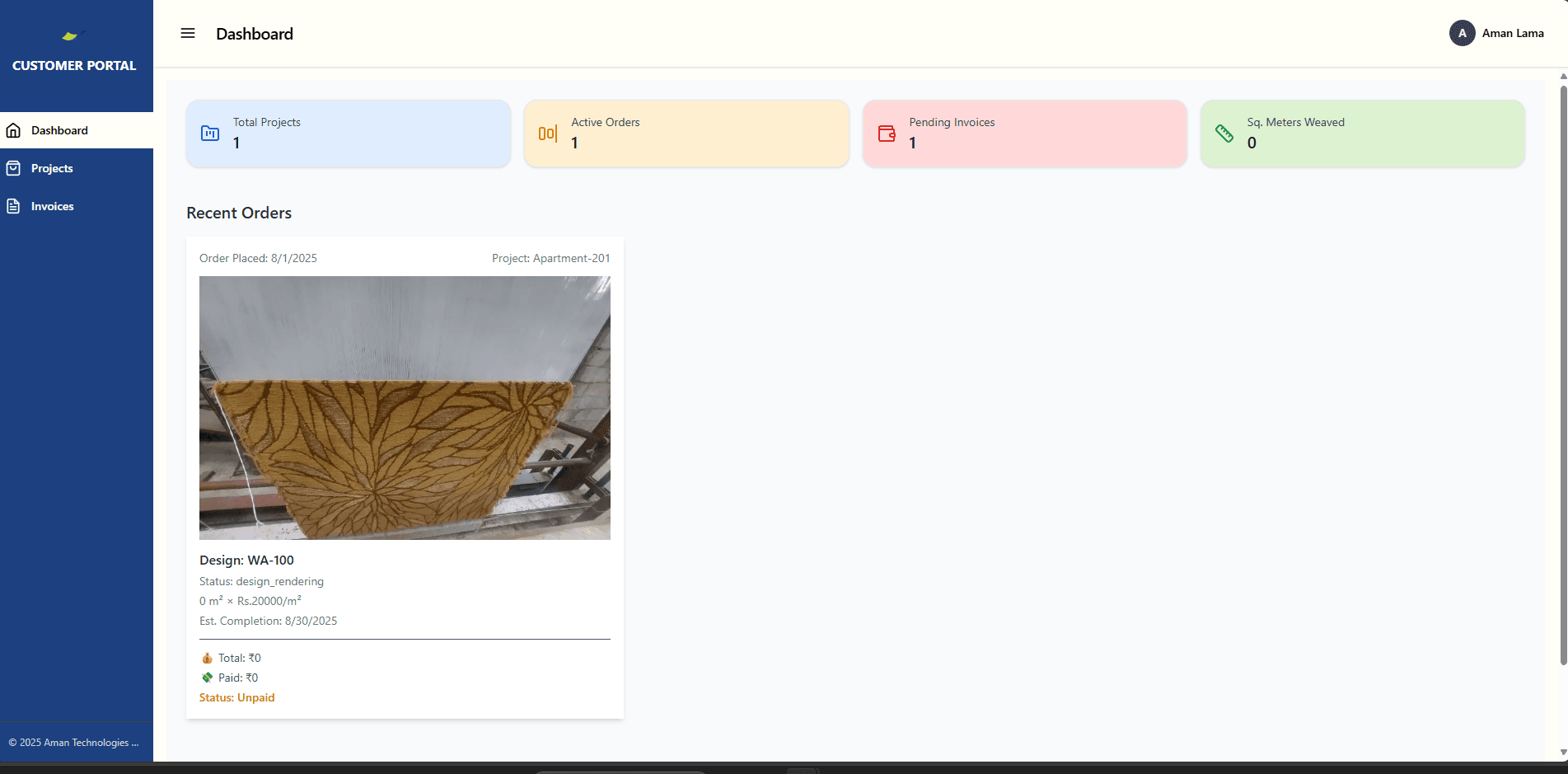This screenshot has width=1568, height=774.
Task: Click the Projects bag icon
Action: pyautogui.click(x=14, y=168)
